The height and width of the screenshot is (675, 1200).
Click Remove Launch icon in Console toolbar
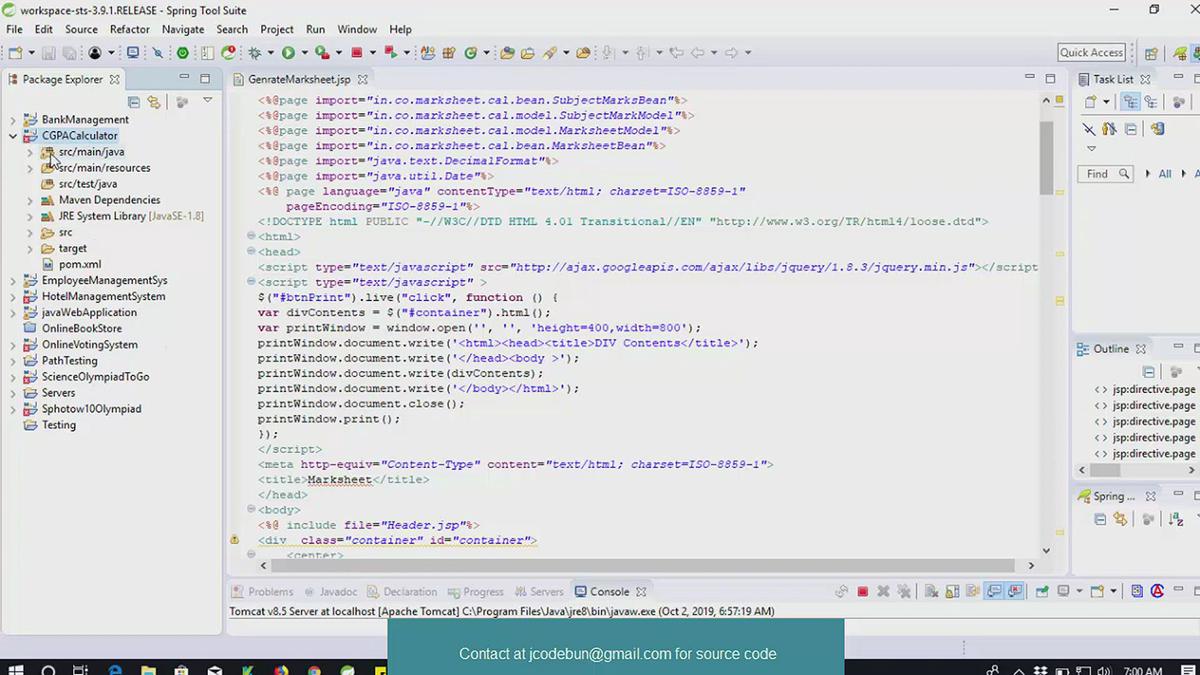click(883, 591)
